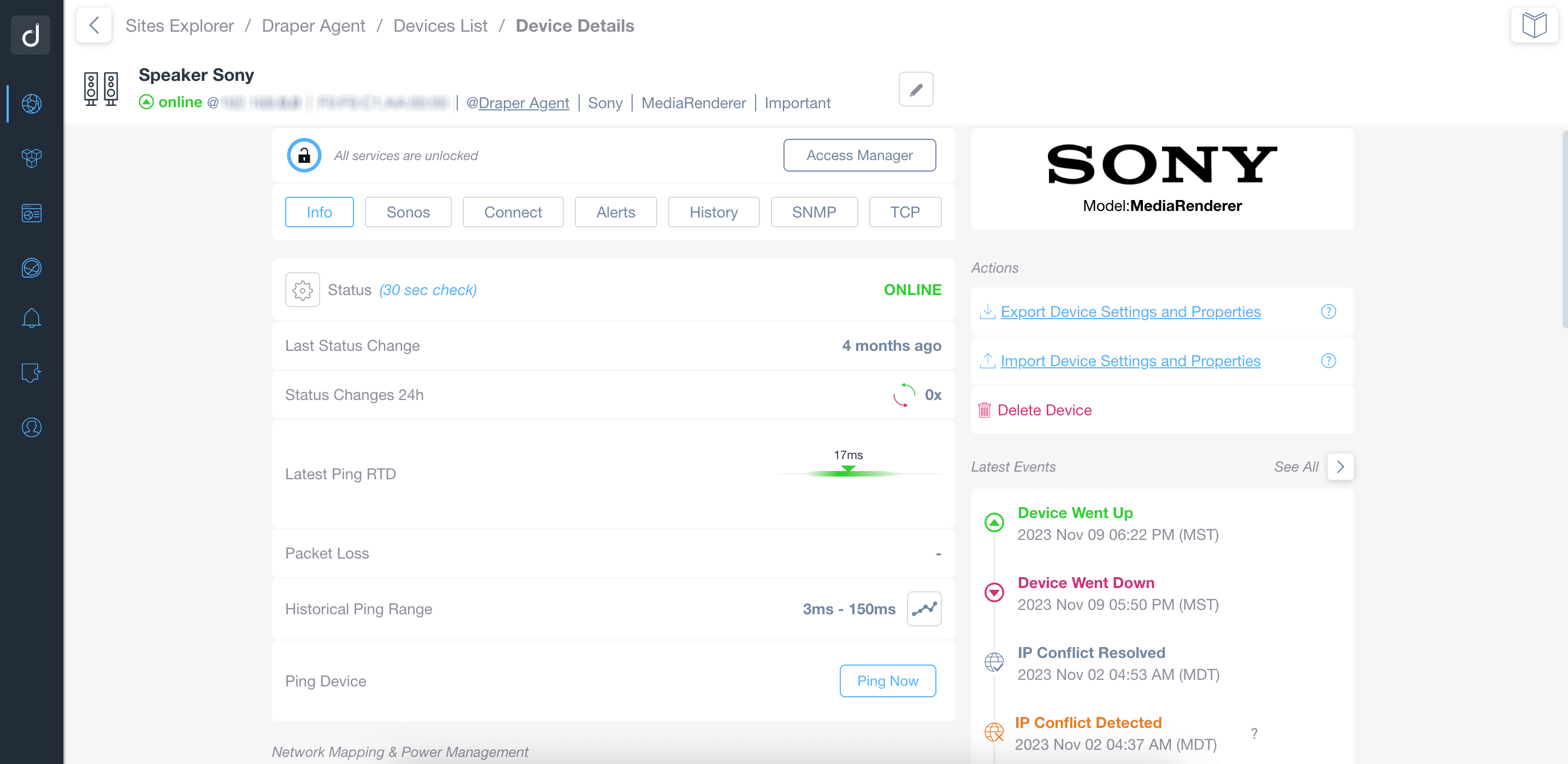Click the Device Went Up event title
The image size is (1568, 764).
[1075, 513]
